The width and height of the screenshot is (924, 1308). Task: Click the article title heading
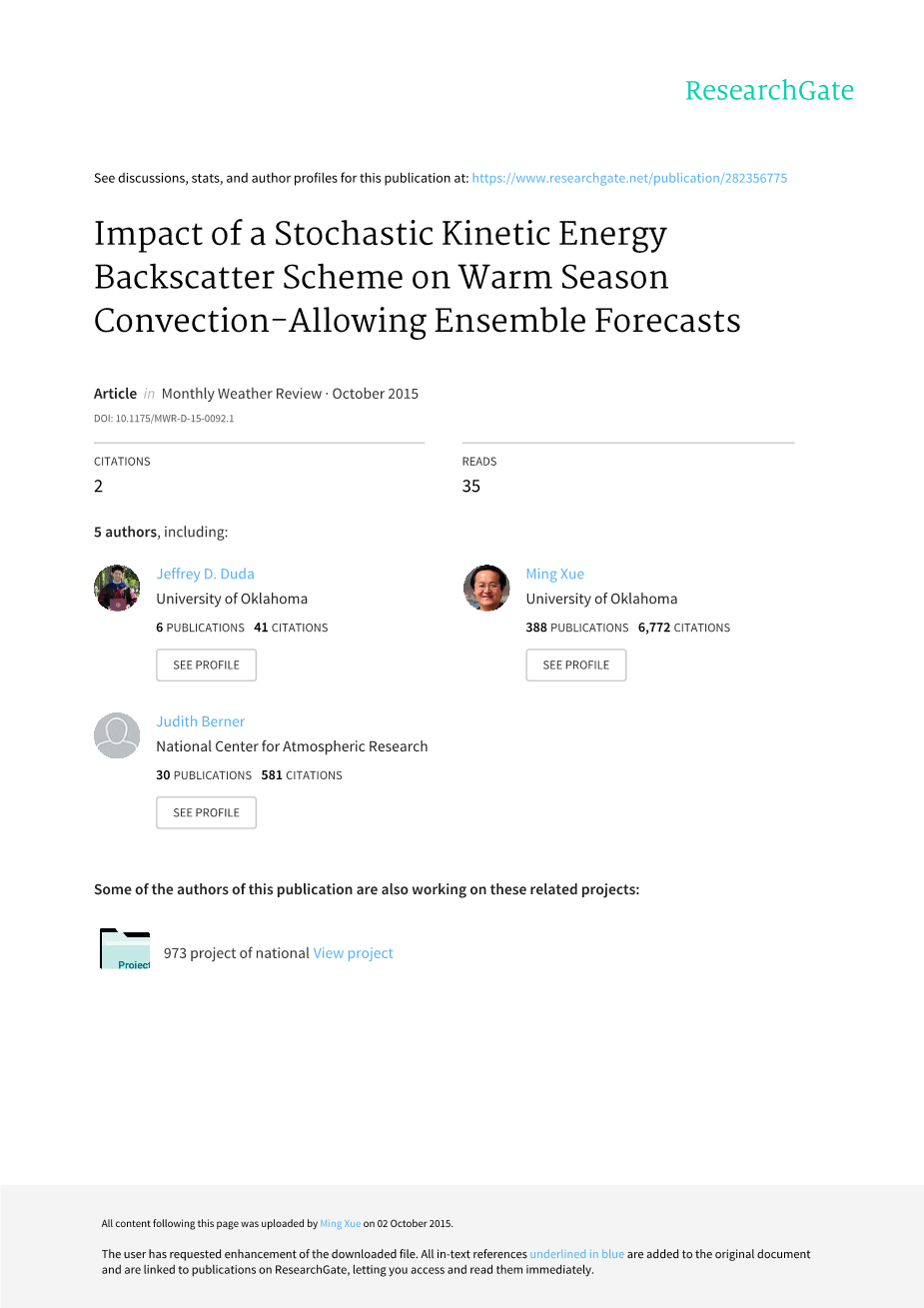pyautogui.click(x=417, y=277)
